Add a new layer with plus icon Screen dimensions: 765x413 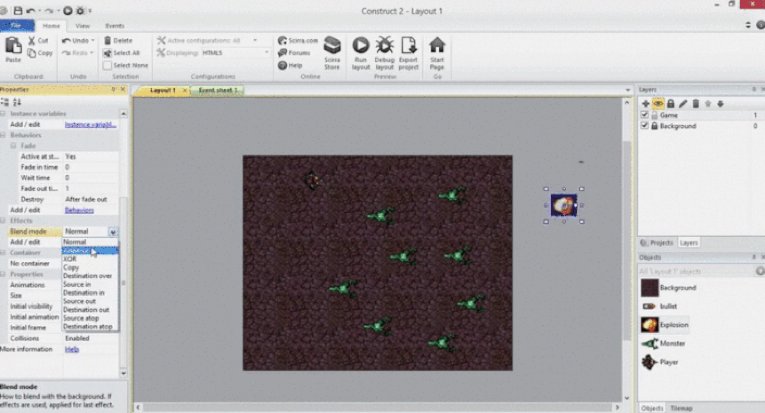tap(645, 103)
